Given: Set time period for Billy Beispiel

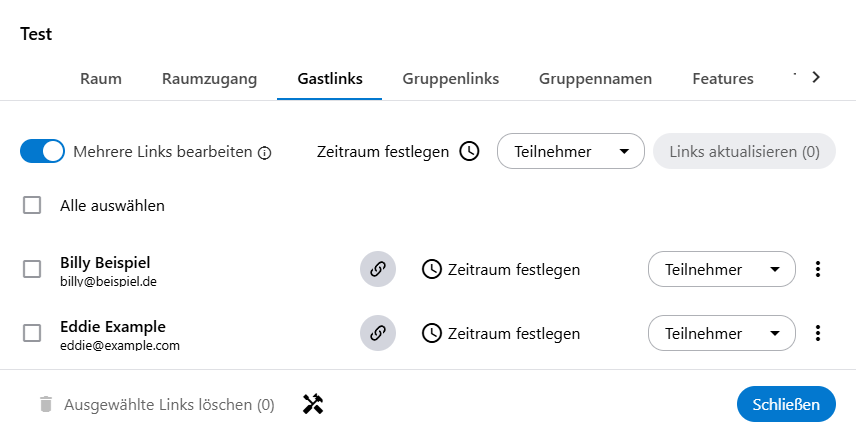Looking at the screenshot, I should tap(501, 269).
